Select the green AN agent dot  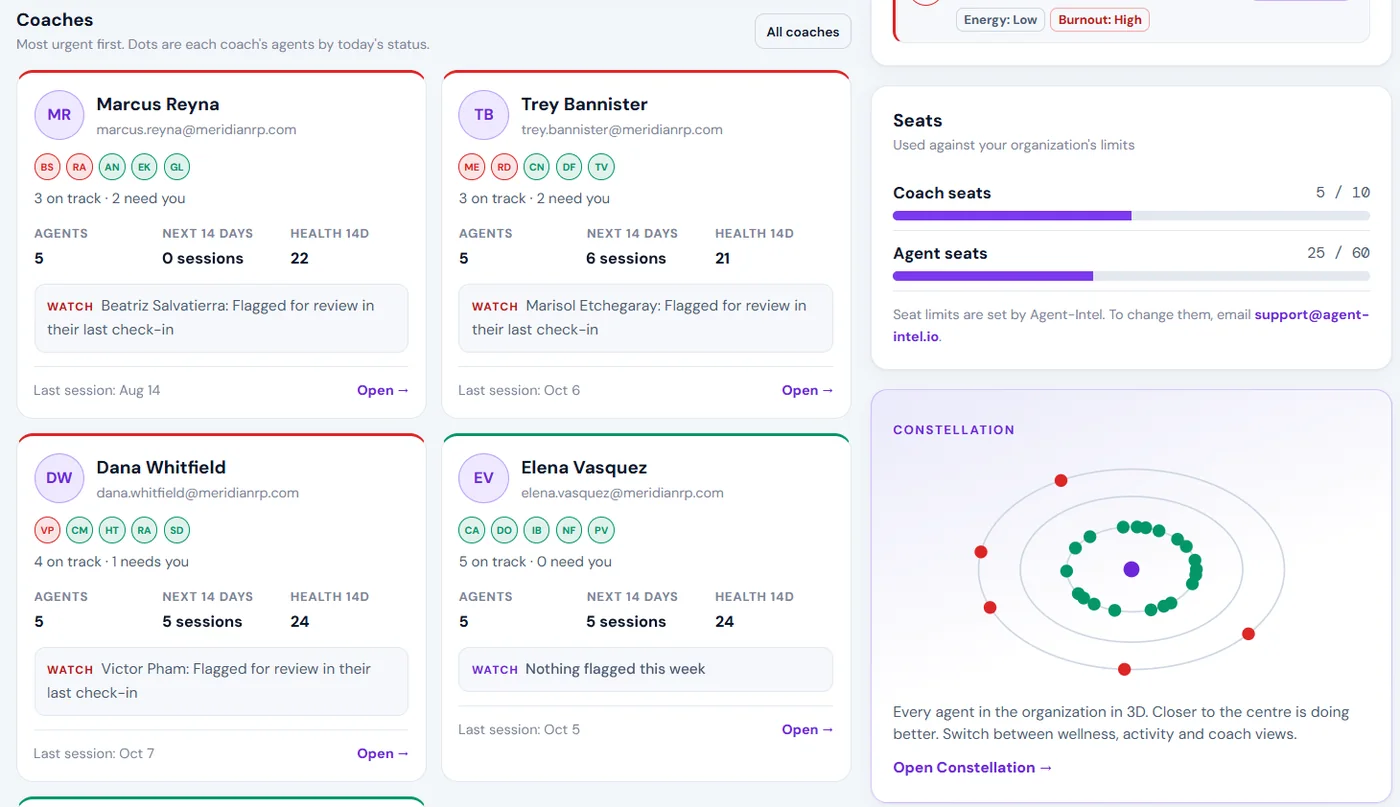pyautogui.click(x=112, y=167)
